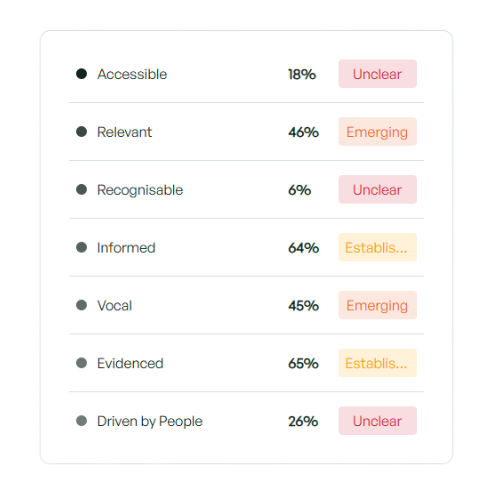Select the bullet dot next to Relevant
Screen dimensions: 500x500
pos(81,132)
